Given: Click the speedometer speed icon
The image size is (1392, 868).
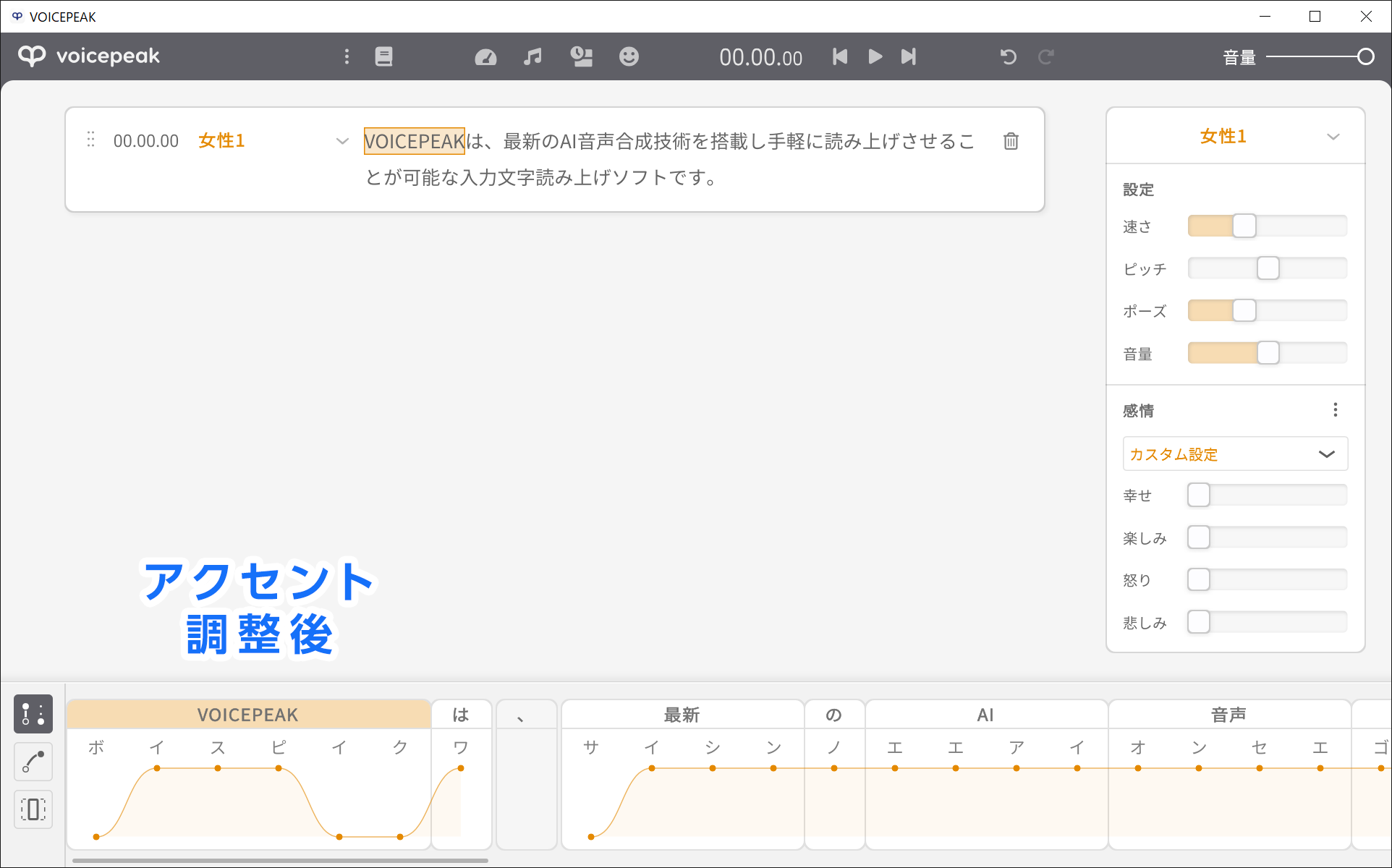Looking at the screenshot, I should 485,56.
